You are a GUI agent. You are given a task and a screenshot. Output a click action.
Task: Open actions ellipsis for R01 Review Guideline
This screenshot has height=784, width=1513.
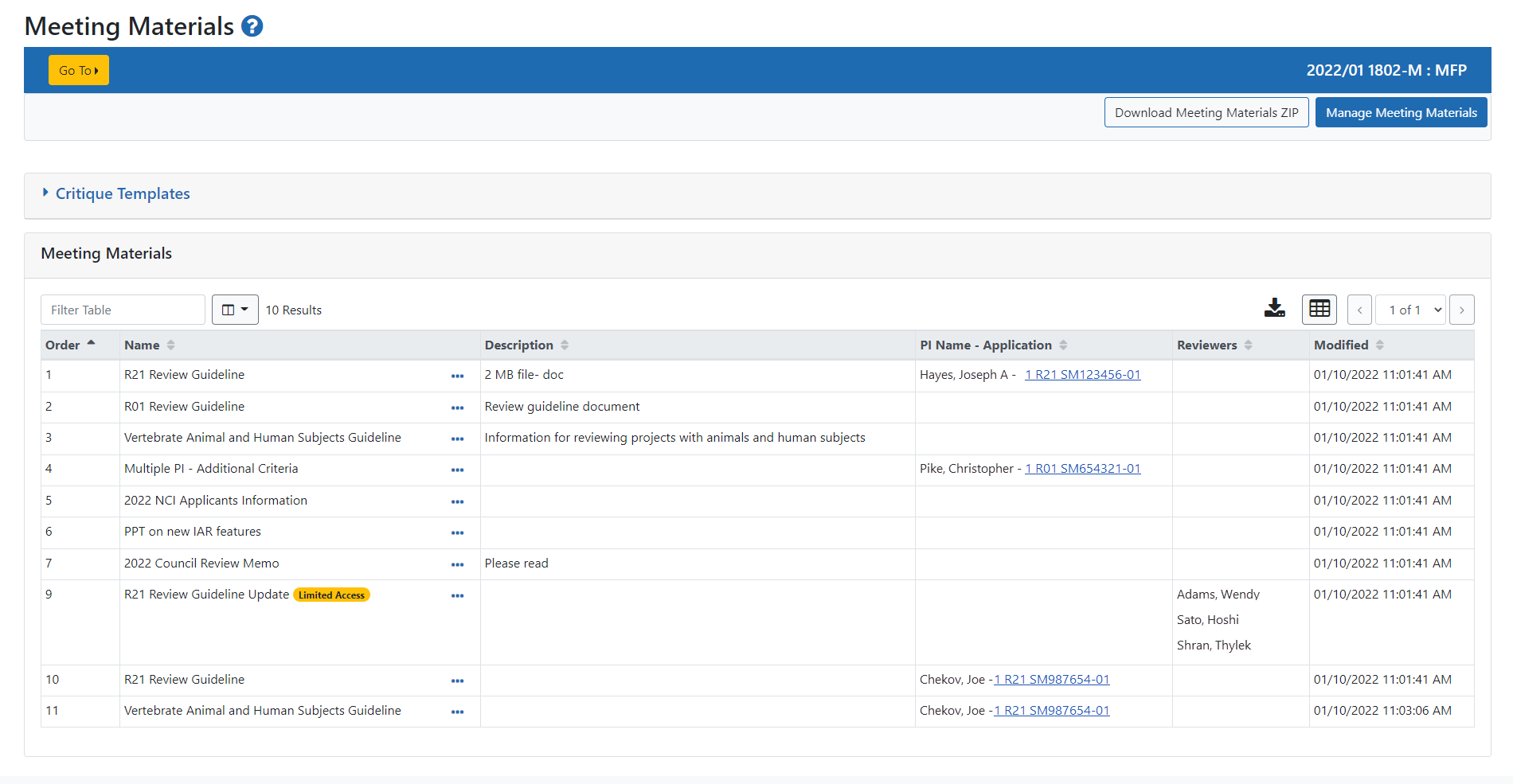pos(457,408)
